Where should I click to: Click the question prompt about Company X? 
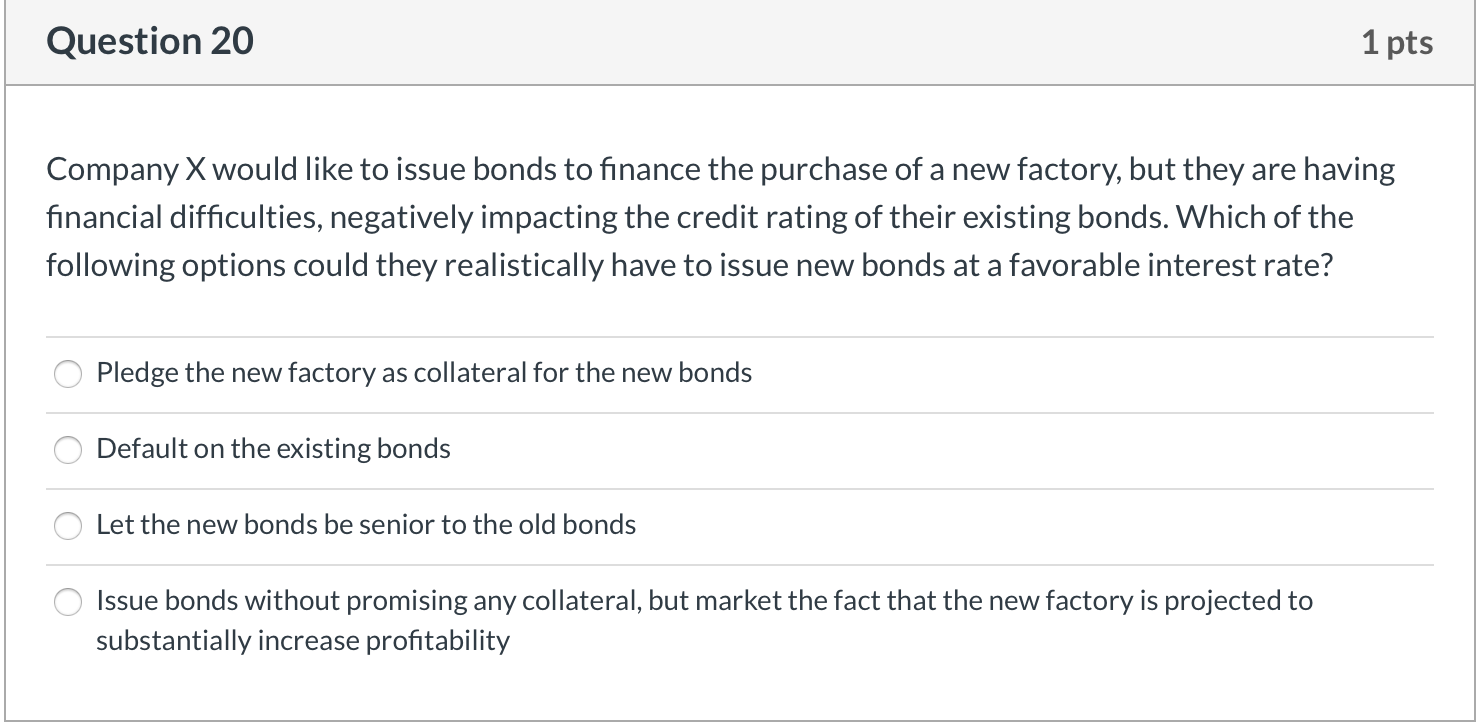[700, 216]
